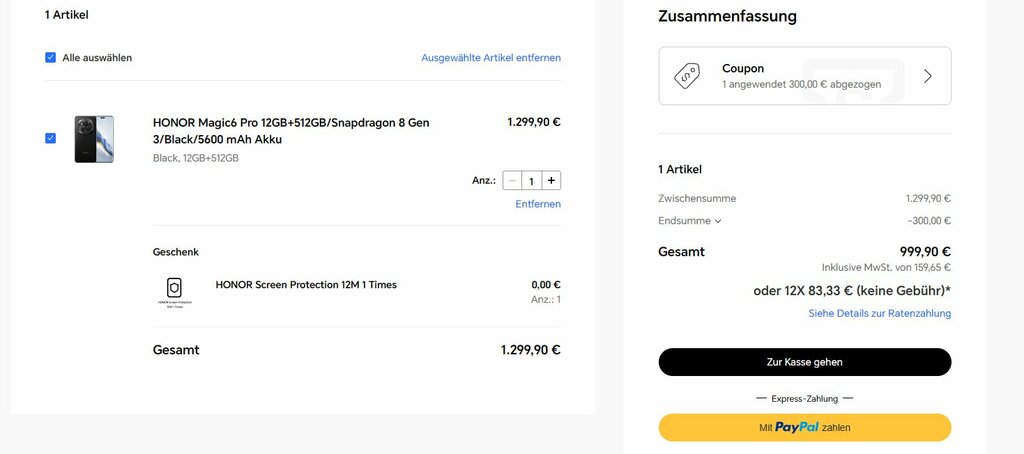Click the Black, 12GB+512GB variant text
Screen dimensions: 1024x454
coord(196,158)
